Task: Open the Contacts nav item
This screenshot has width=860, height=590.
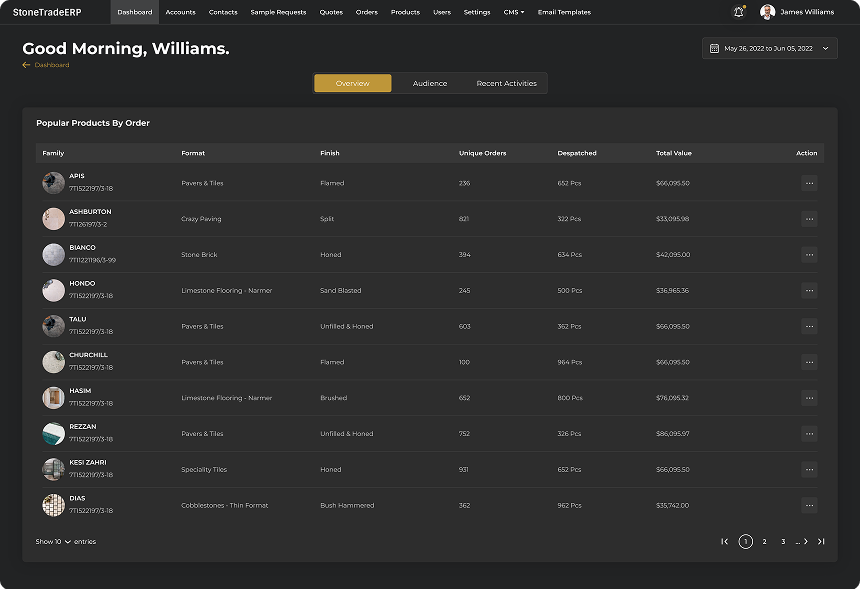Action: [223, 12]
